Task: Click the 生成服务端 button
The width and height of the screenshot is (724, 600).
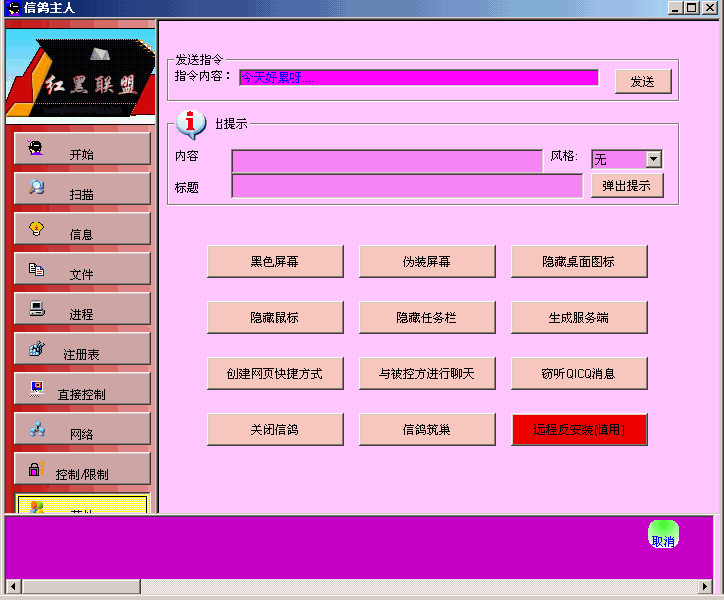Action: point(579,318)
